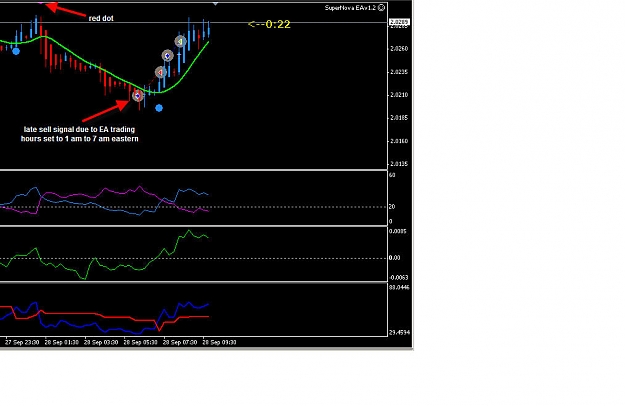The height and width of the screenshot is (406, 625).
Task: Select the topmost circled green arrow trade marker
Action: pyautogui.click(x=180, y=41)
